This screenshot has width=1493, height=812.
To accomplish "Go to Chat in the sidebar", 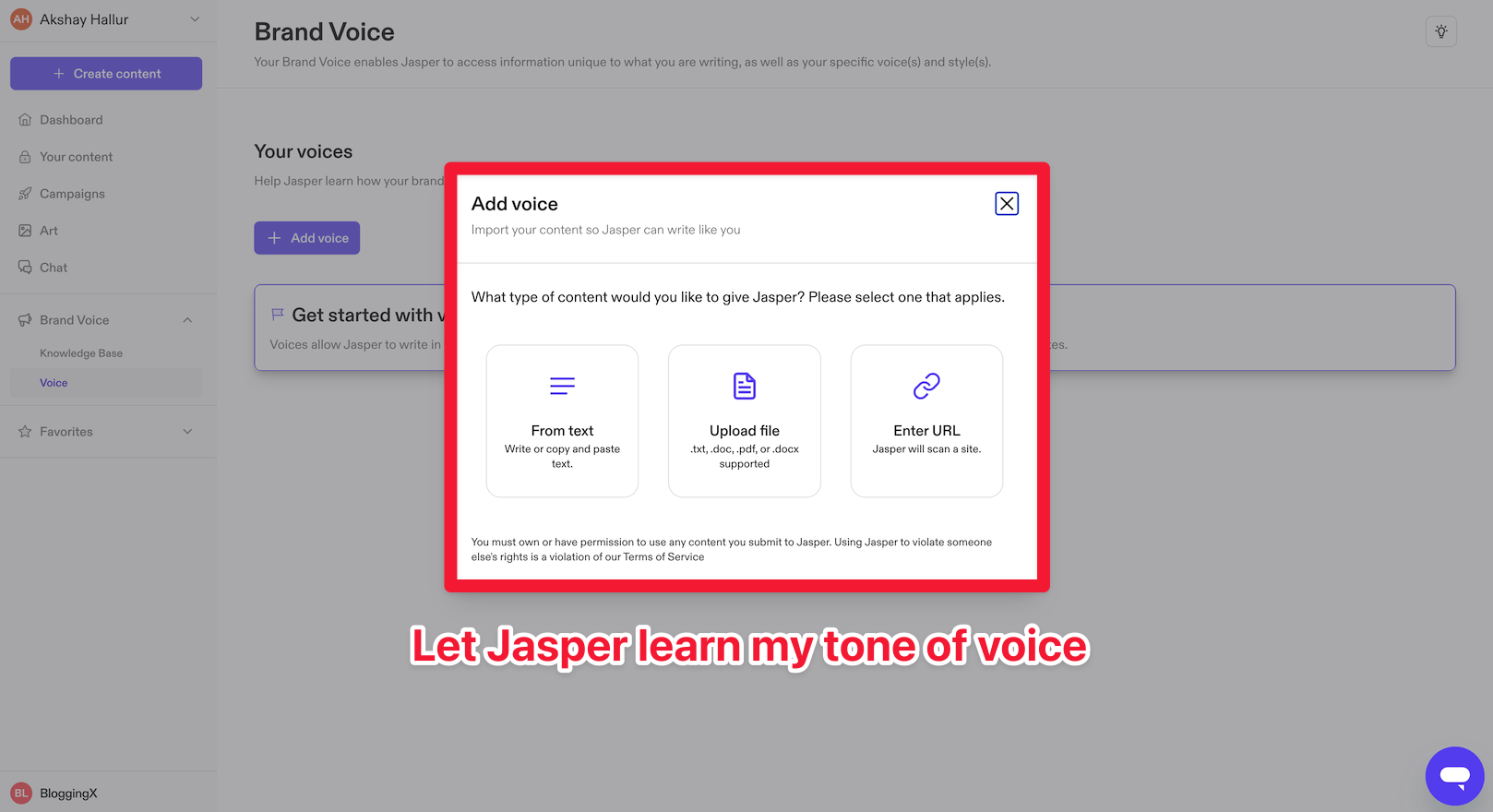I will 54,268.
